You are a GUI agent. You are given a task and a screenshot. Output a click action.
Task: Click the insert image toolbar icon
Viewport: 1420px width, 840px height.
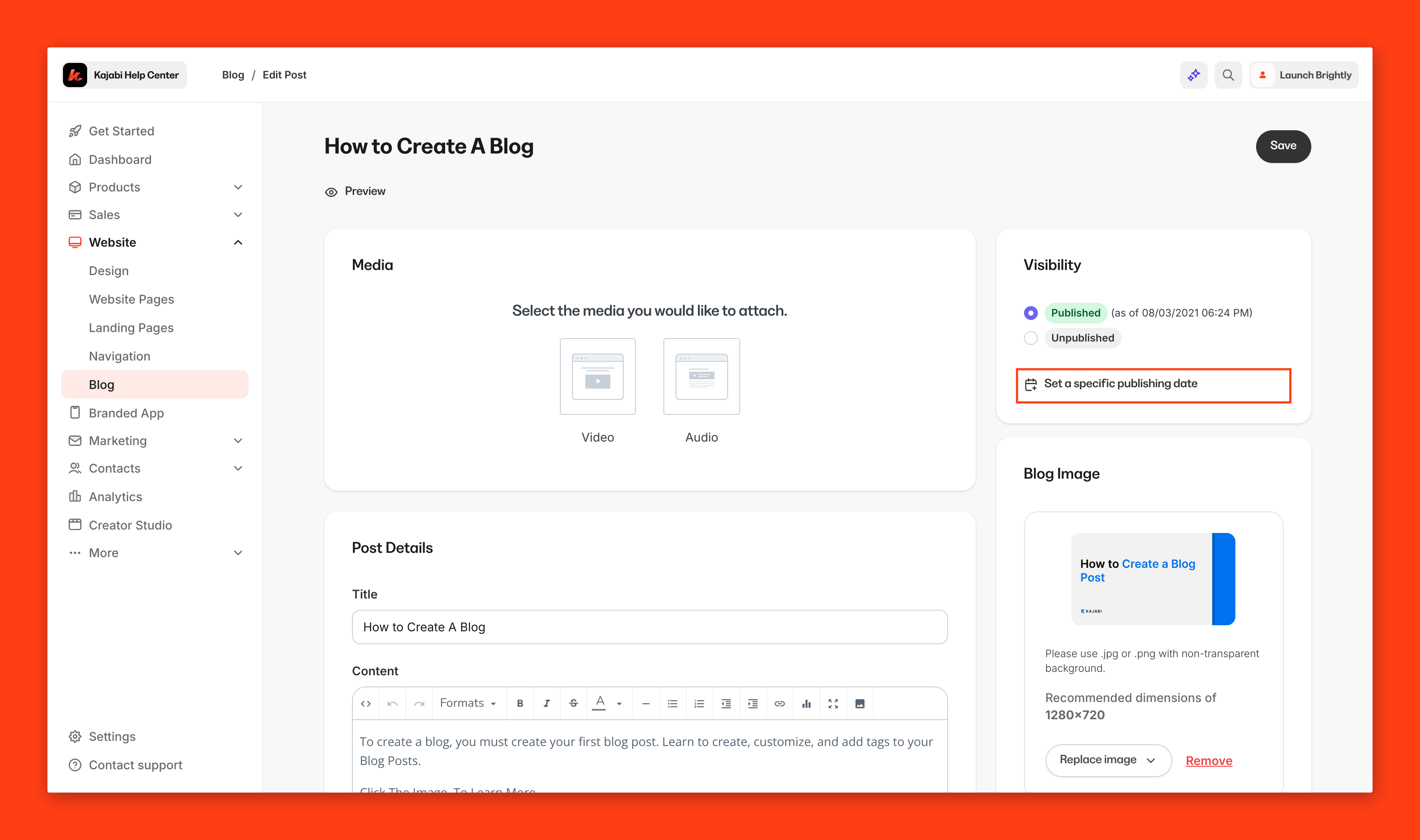[860, 704]
